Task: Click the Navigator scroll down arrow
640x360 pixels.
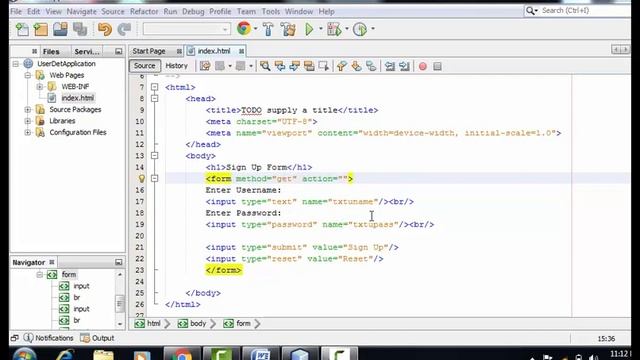Action: (x=120, y=324)
